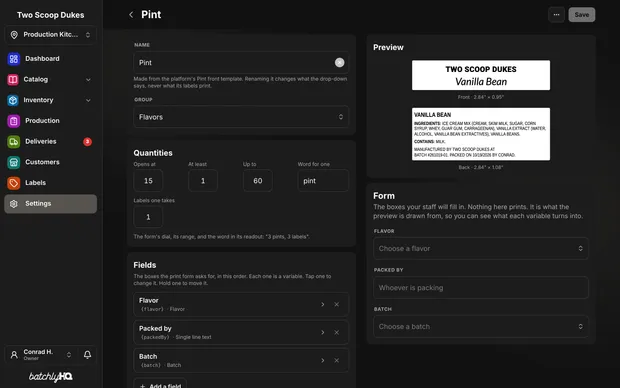Expand the Batch field chevron

pyautogui.click(x=323, y=360)
